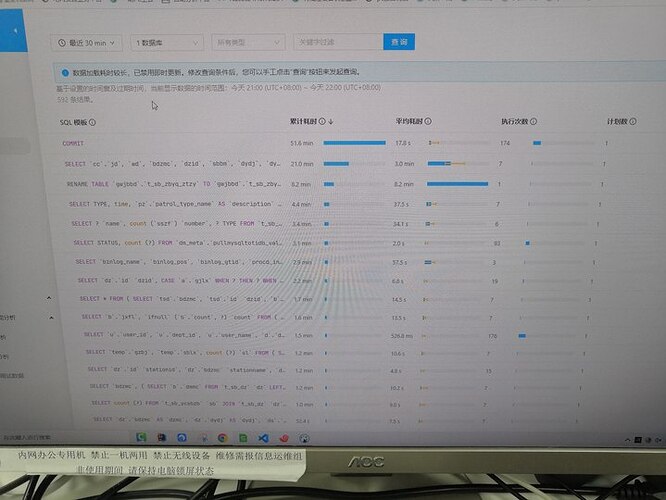Open the SELECT `cc`.`id` statement row

pyautogui.click(x=172, y=164)
